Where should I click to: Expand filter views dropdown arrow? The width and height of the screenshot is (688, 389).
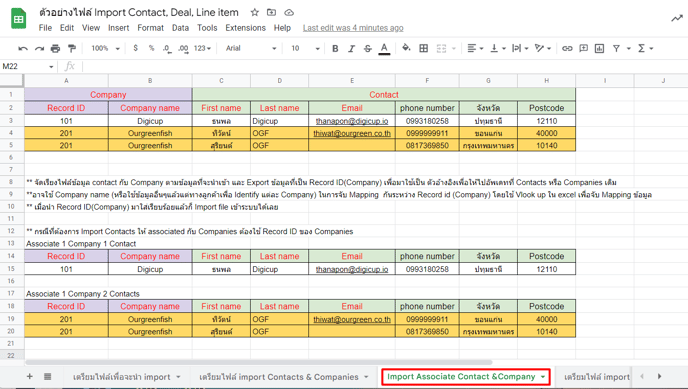(629, 48)
